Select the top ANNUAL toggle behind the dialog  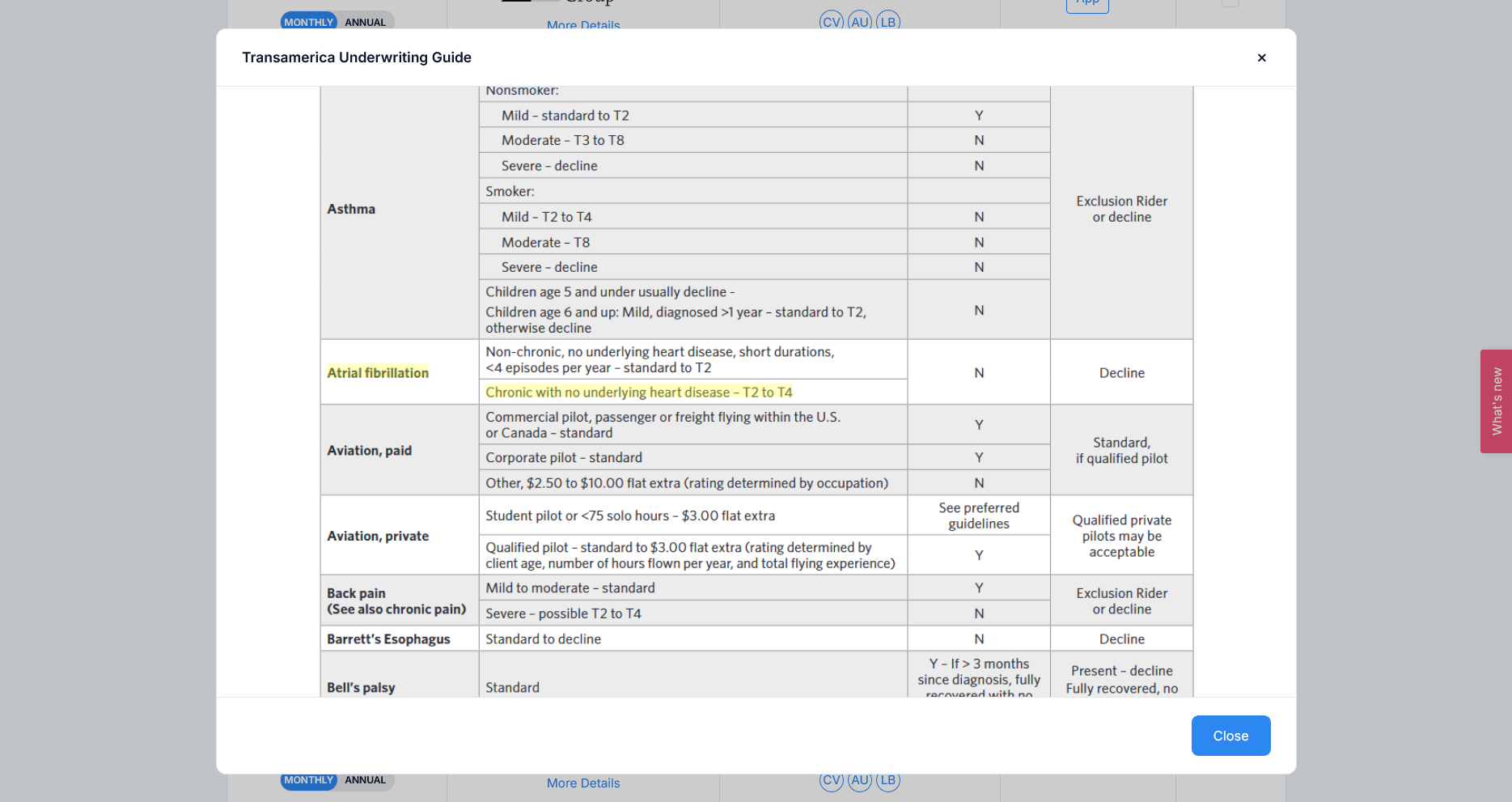366,22
